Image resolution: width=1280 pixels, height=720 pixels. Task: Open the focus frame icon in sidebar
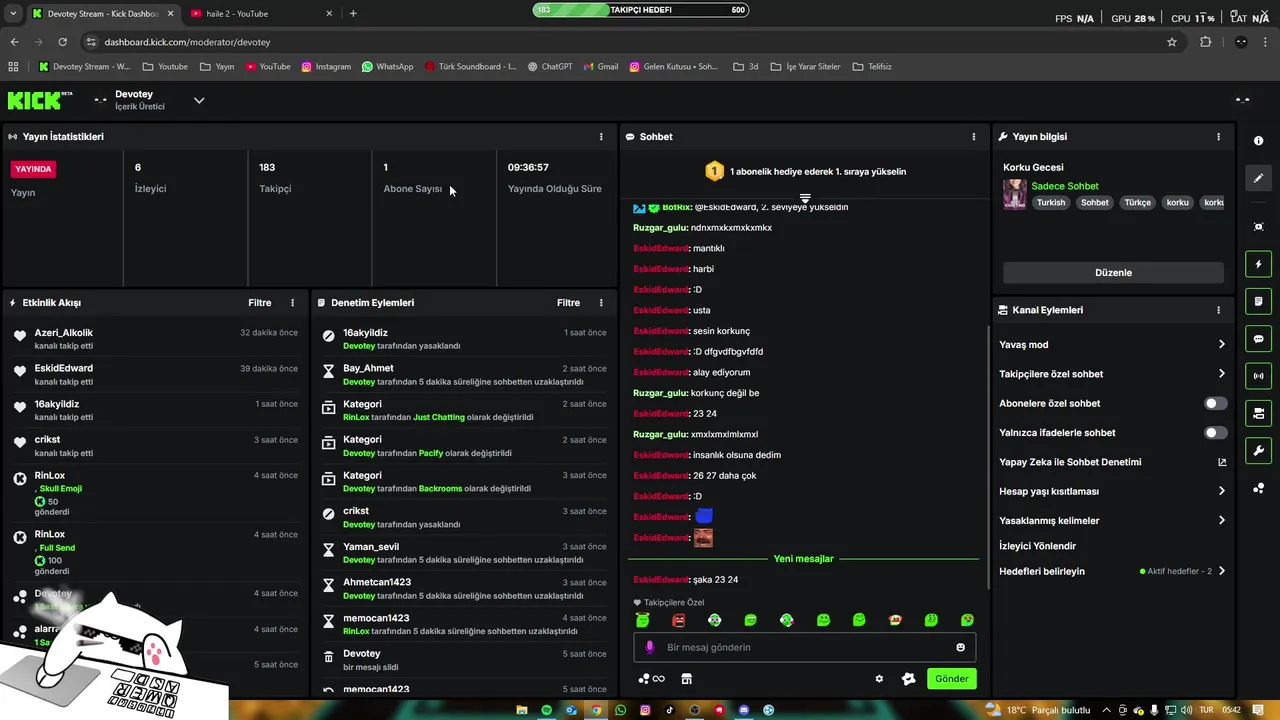(x=1258, y=227)
